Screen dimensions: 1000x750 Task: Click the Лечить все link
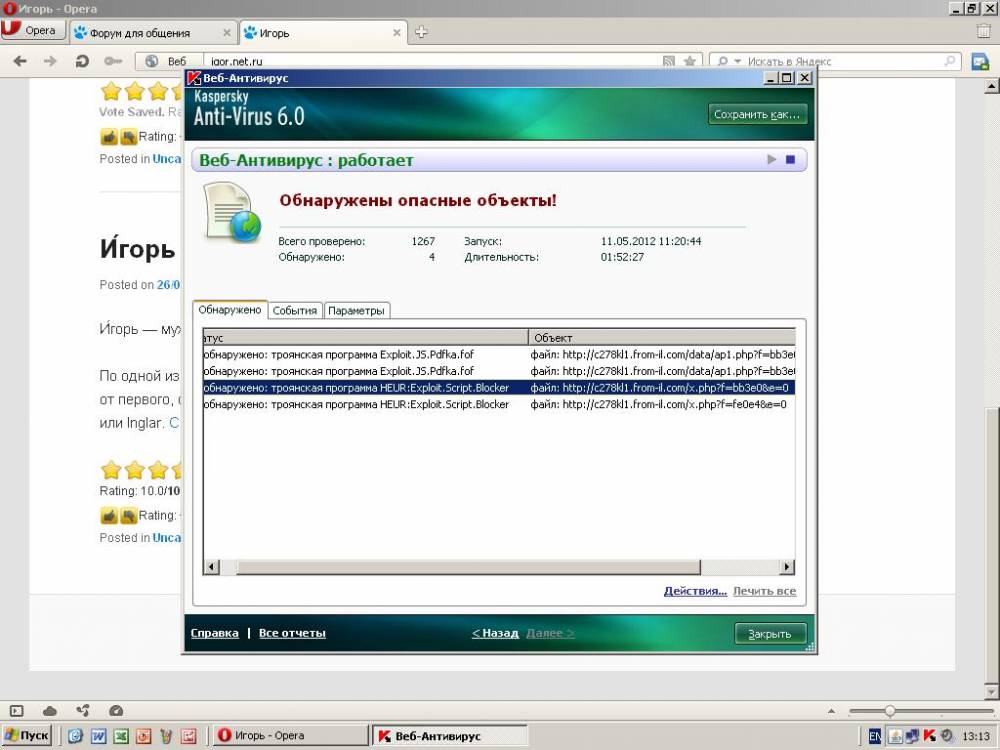(764, 591)
